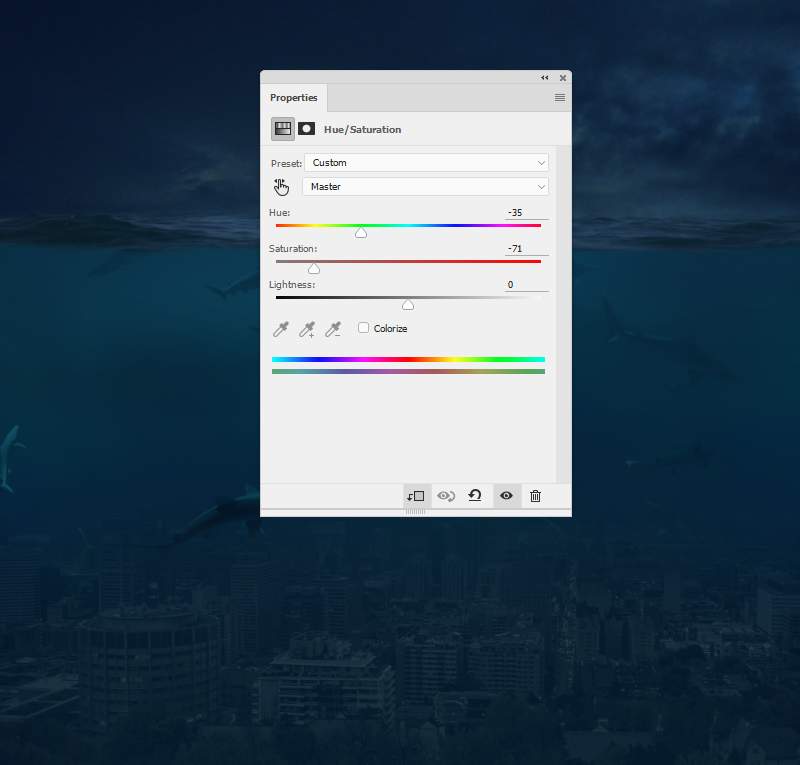Select the layer mask icon

[306, 129]
